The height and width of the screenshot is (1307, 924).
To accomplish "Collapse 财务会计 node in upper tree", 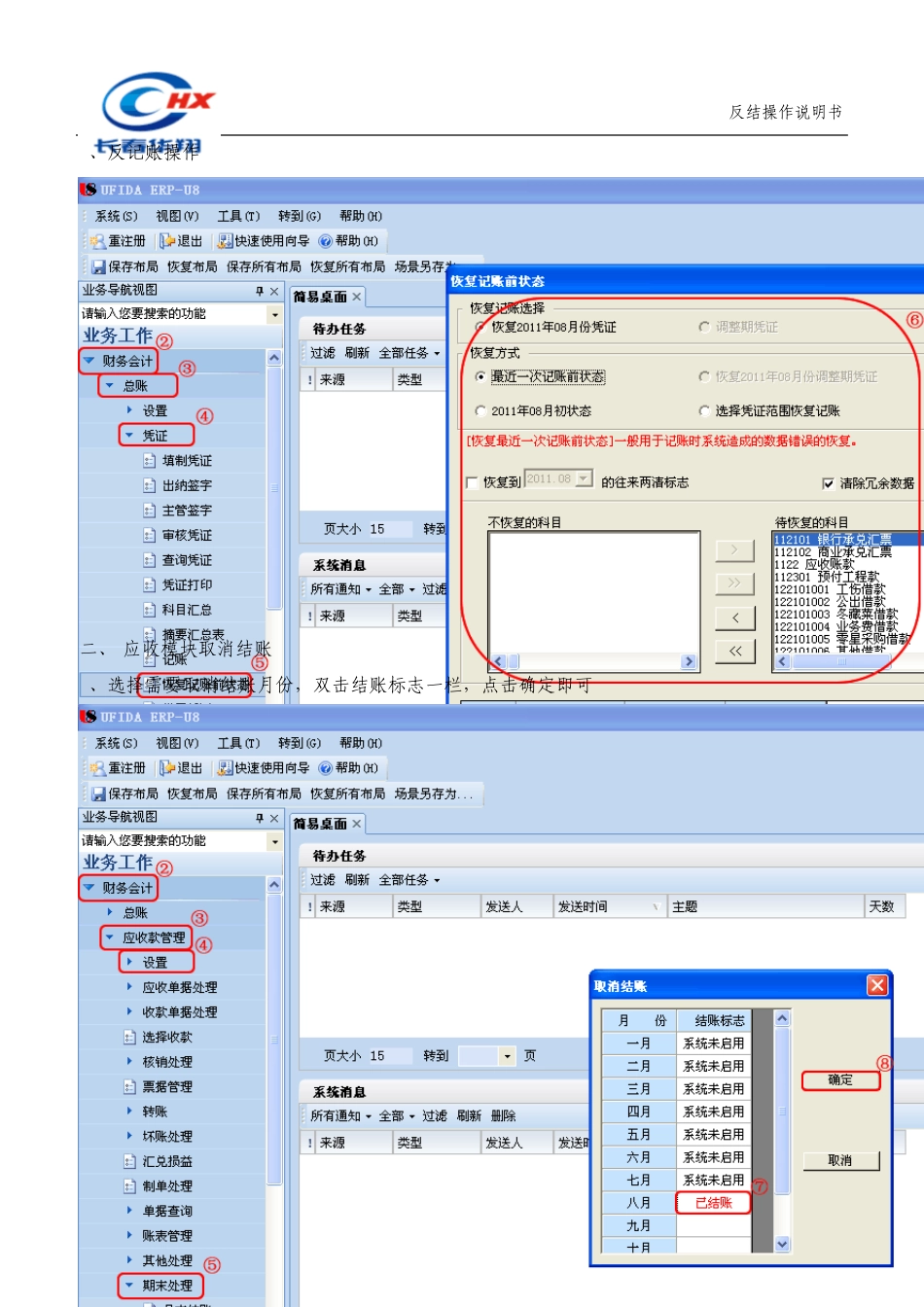I will pyautogui.click(x=89, y=361).
